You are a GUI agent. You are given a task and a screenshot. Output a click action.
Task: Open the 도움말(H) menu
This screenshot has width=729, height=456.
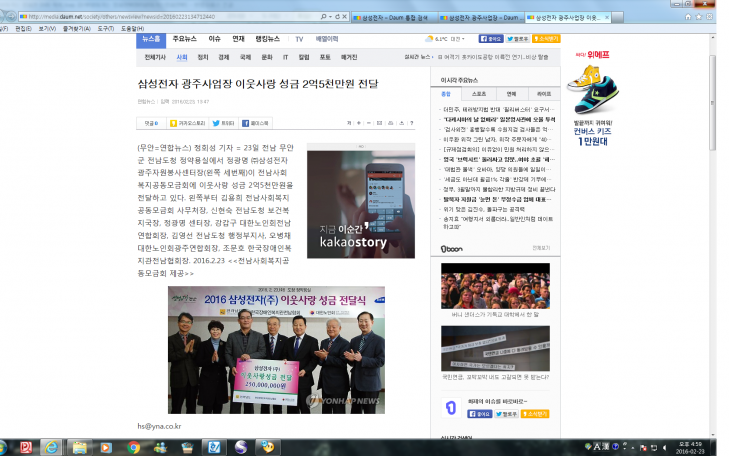click(133, 29)
